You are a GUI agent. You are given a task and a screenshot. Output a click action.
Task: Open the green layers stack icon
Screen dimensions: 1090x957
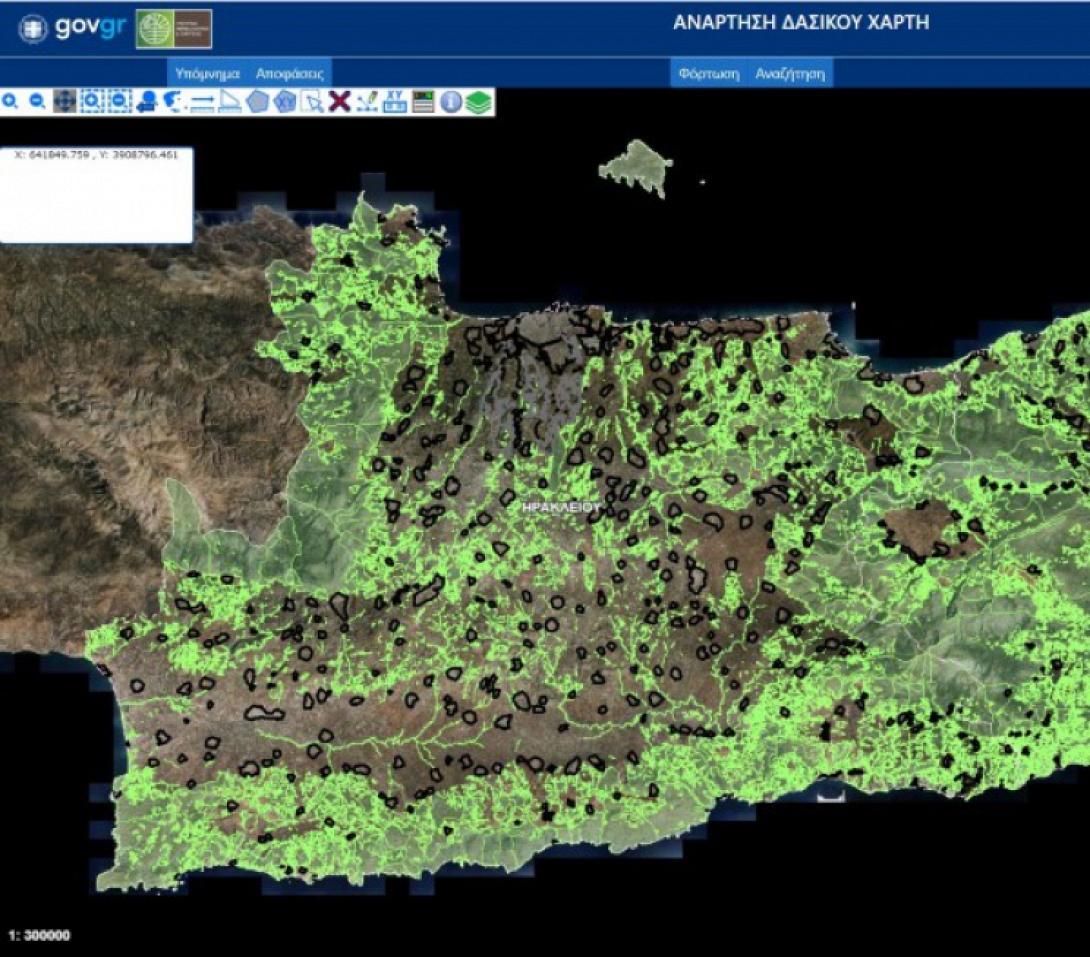click(x=479, y=101)
